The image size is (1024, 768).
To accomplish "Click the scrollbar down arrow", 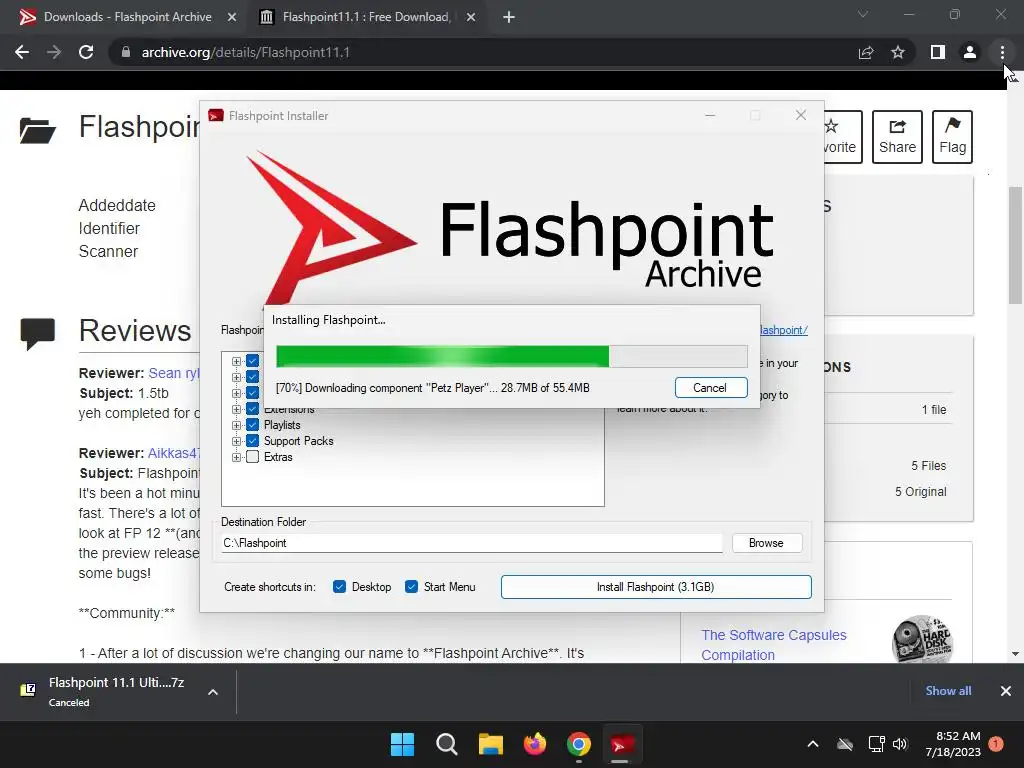I will pyautogui.click(x=1015, y=654).
